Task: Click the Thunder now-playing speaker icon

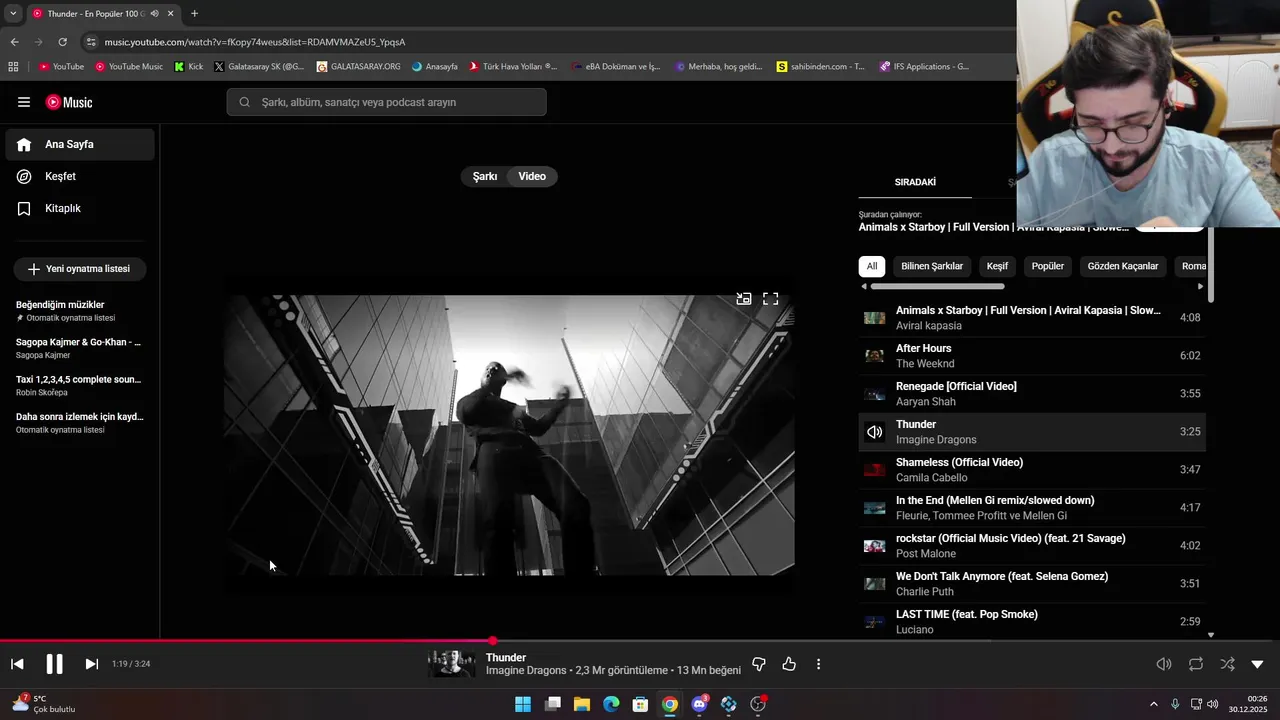Action: 875,432
